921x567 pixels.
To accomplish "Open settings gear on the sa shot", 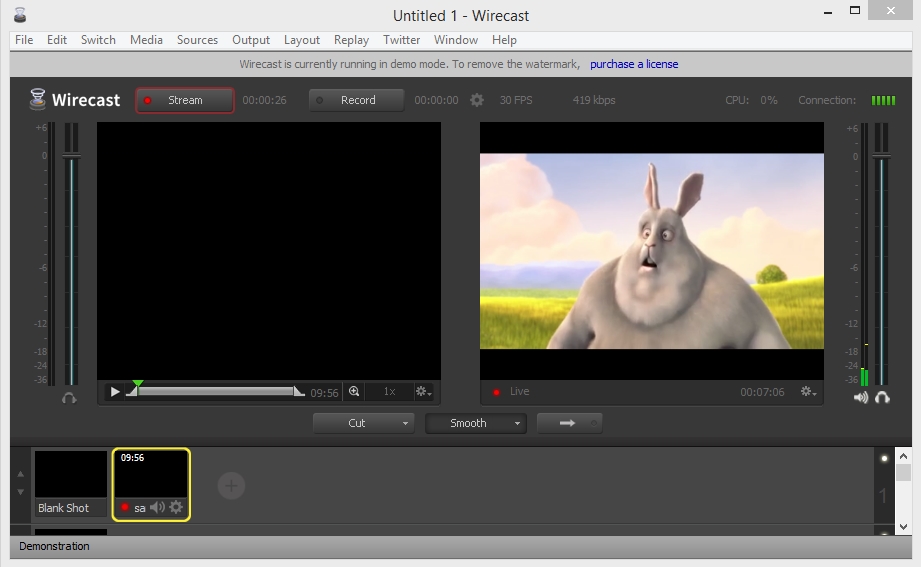I will click(x=176, y=507).
